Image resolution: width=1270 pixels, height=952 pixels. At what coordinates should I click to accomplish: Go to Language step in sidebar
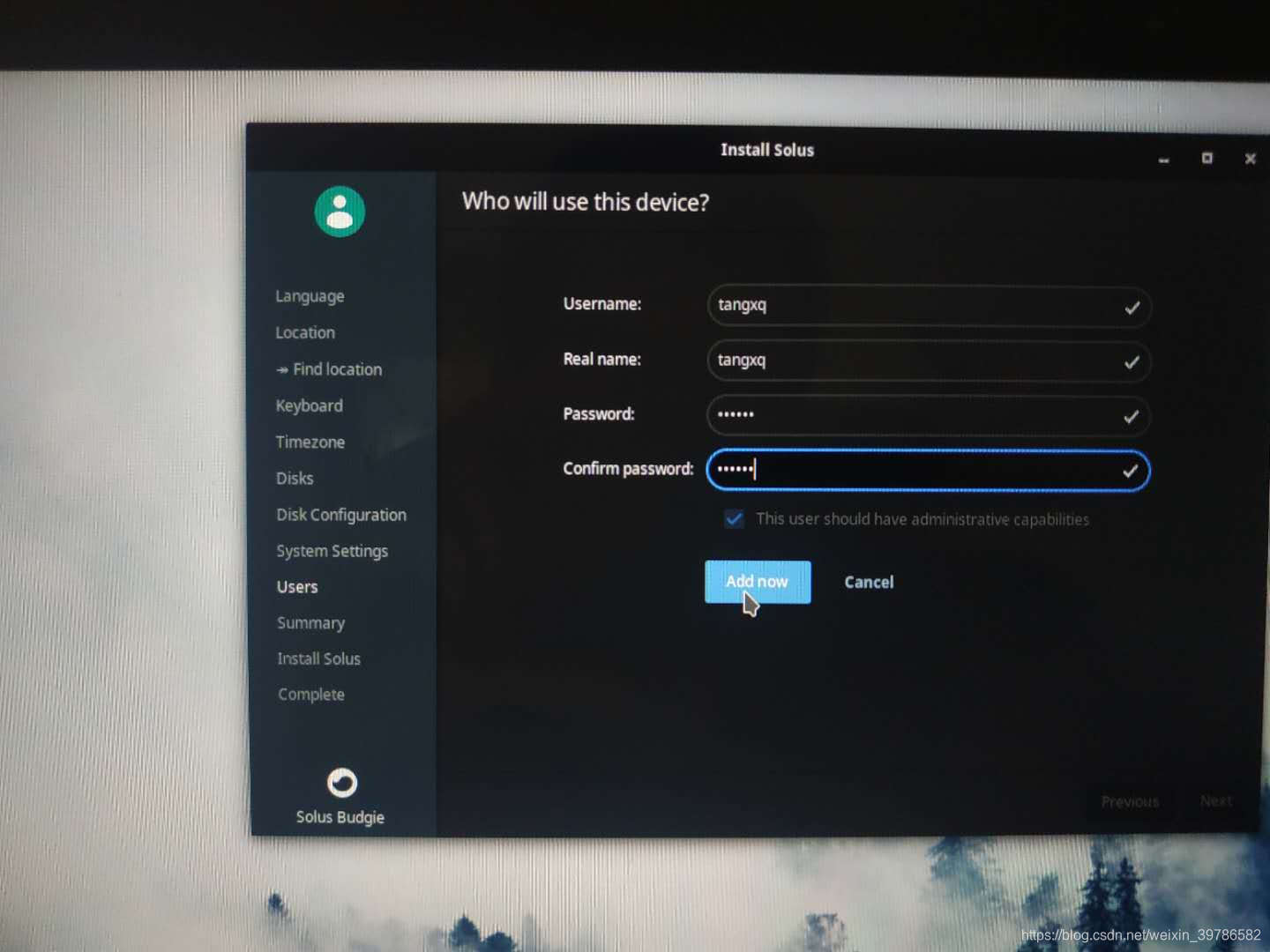point(310,296)
